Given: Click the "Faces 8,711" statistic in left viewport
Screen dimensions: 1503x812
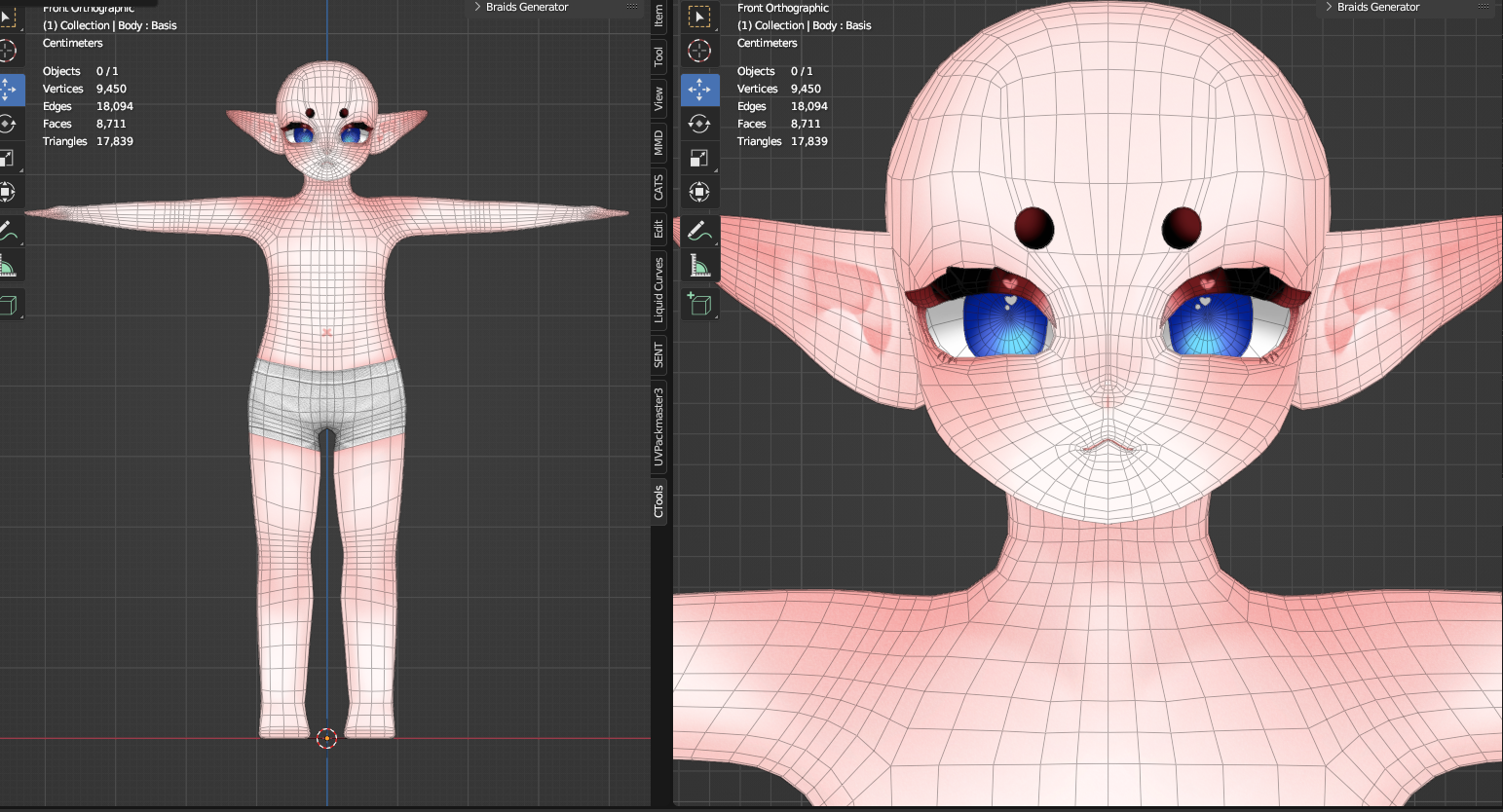Looking at the screenshot, I should [x=85, y=124].
